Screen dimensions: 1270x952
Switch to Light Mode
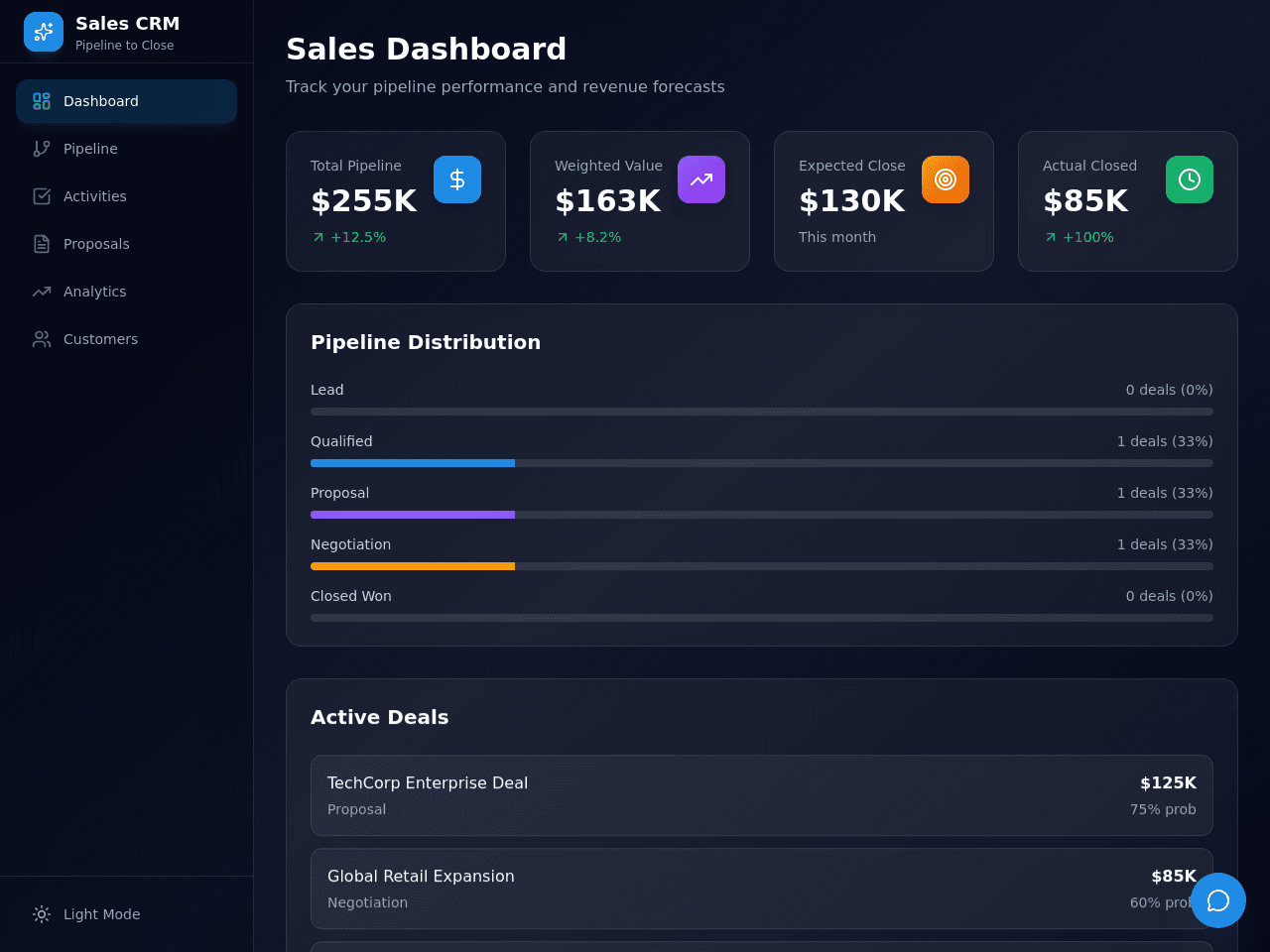coord(126,914)
